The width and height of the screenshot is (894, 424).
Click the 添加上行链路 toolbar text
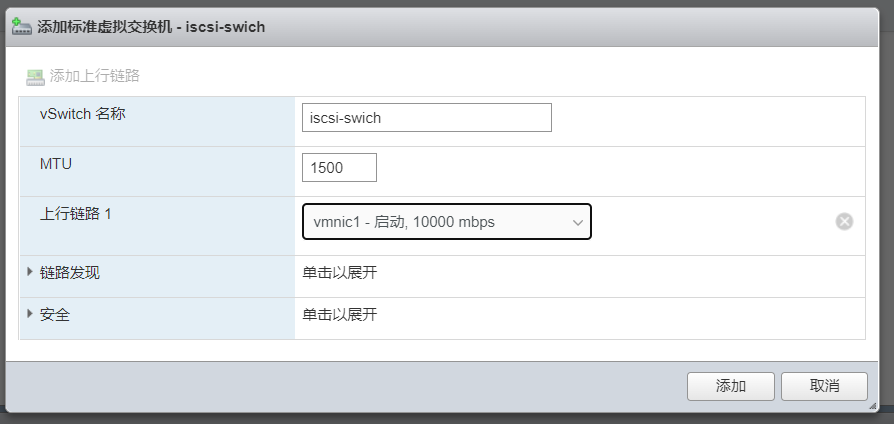(x=94, y=76)
